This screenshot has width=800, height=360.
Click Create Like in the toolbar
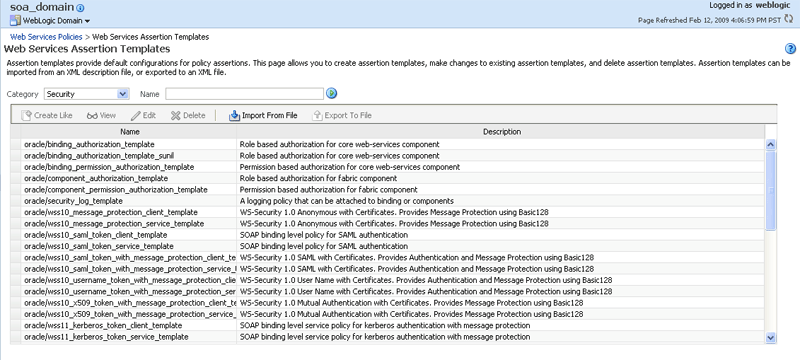pyautogui.click(x=47, y=115)
